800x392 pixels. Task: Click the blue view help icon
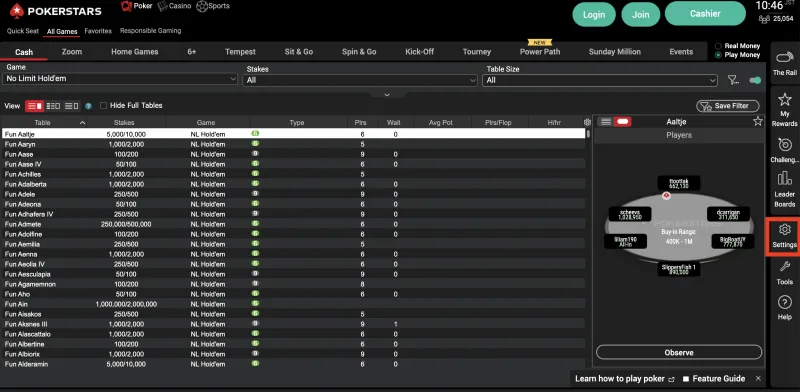click(x=88, y=106)
